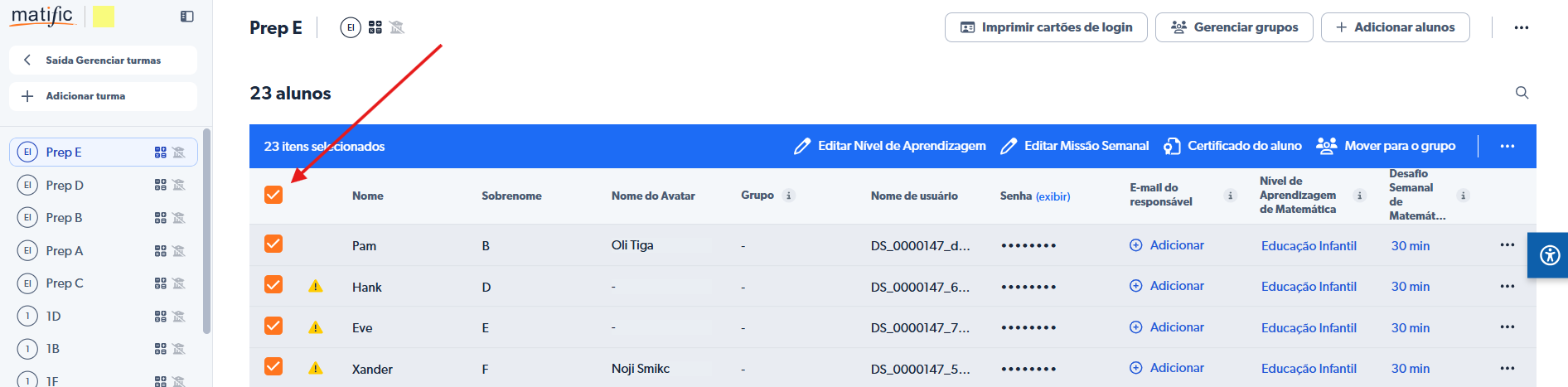Click the grid icon for Prep D class
The width and height of the screenshot is (1568, 387).
point(161,185)
